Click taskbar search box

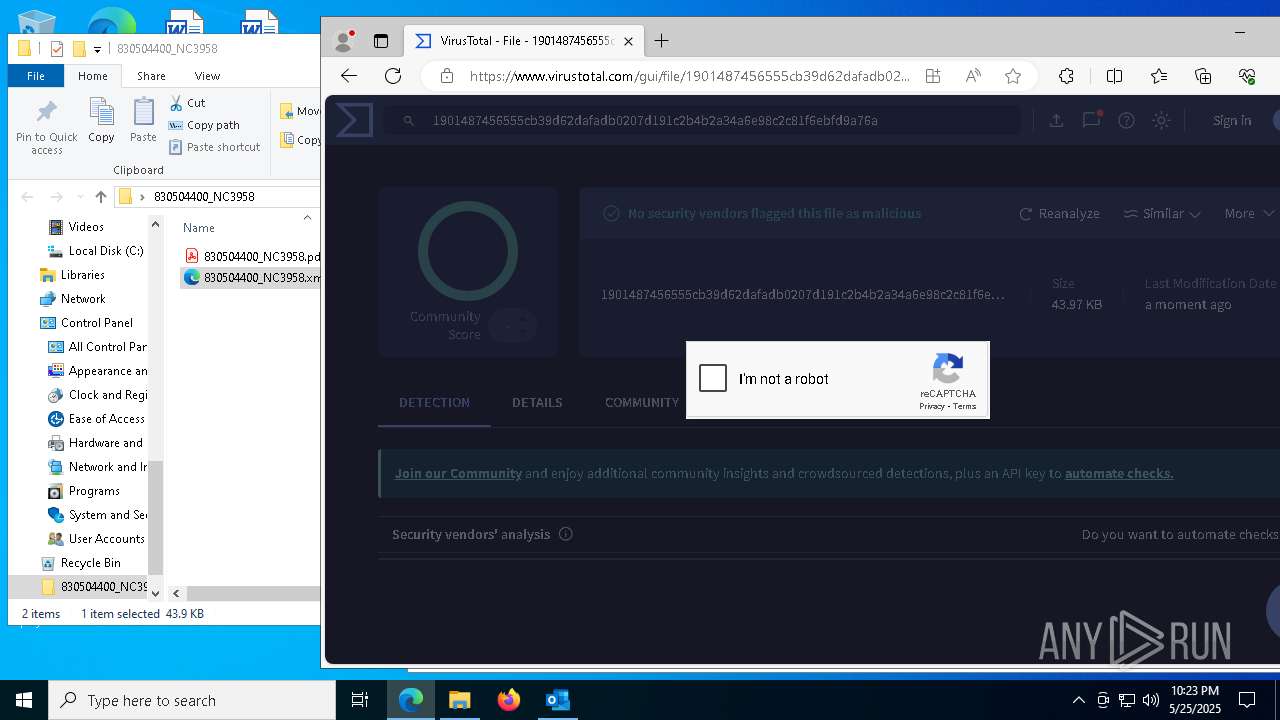(192, 700)
